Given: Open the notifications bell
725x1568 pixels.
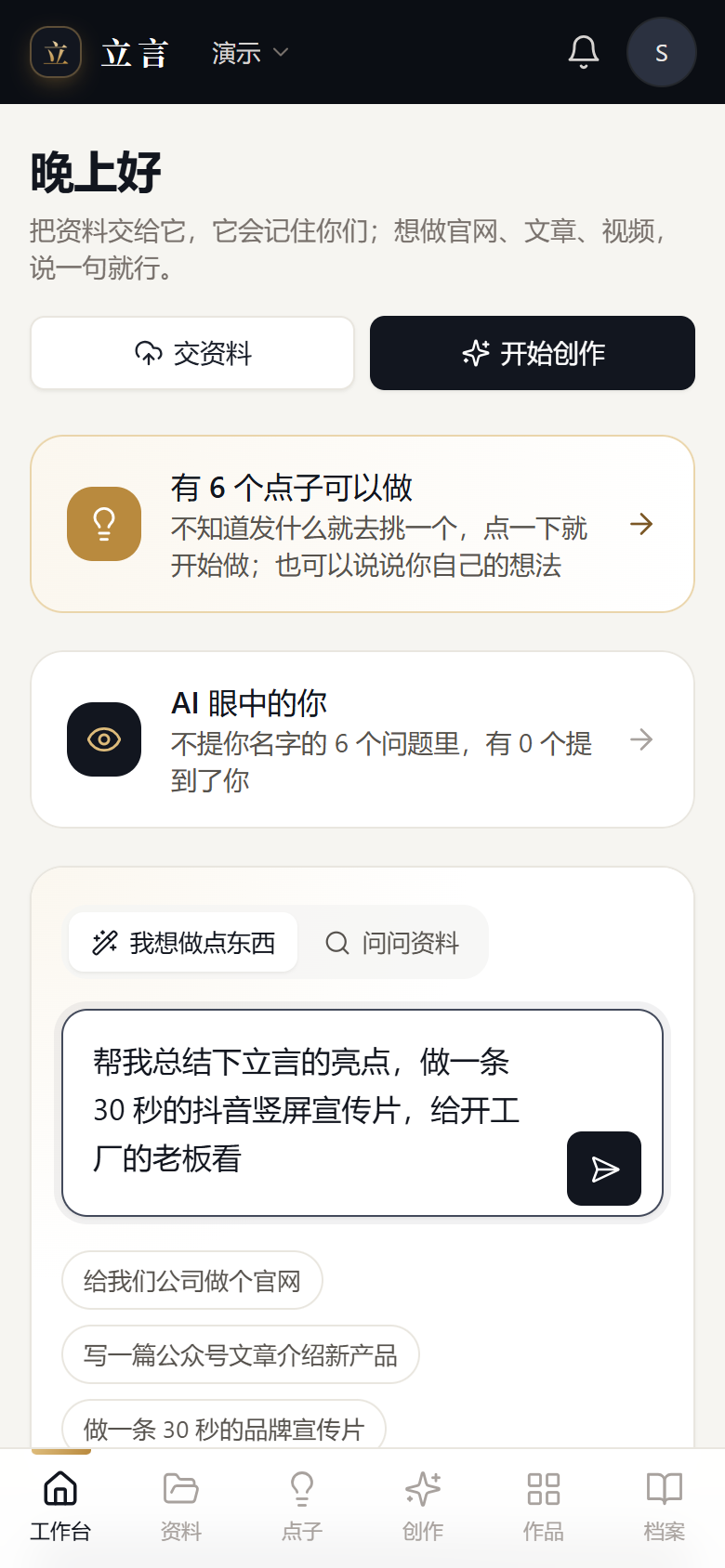Looking at the screenshot, I should tap(584, 52).
